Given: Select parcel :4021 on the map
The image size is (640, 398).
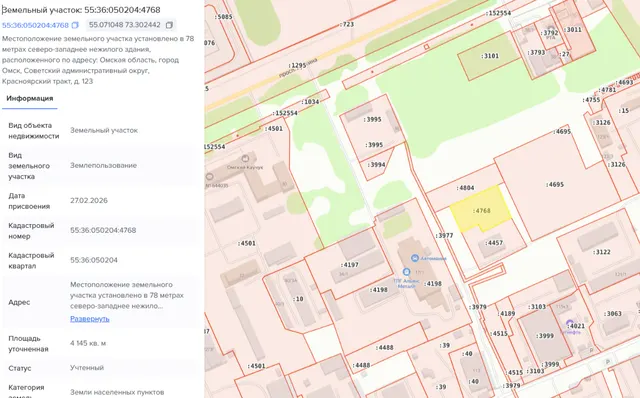Looking at the screenshot, I should tap(576, 326).
